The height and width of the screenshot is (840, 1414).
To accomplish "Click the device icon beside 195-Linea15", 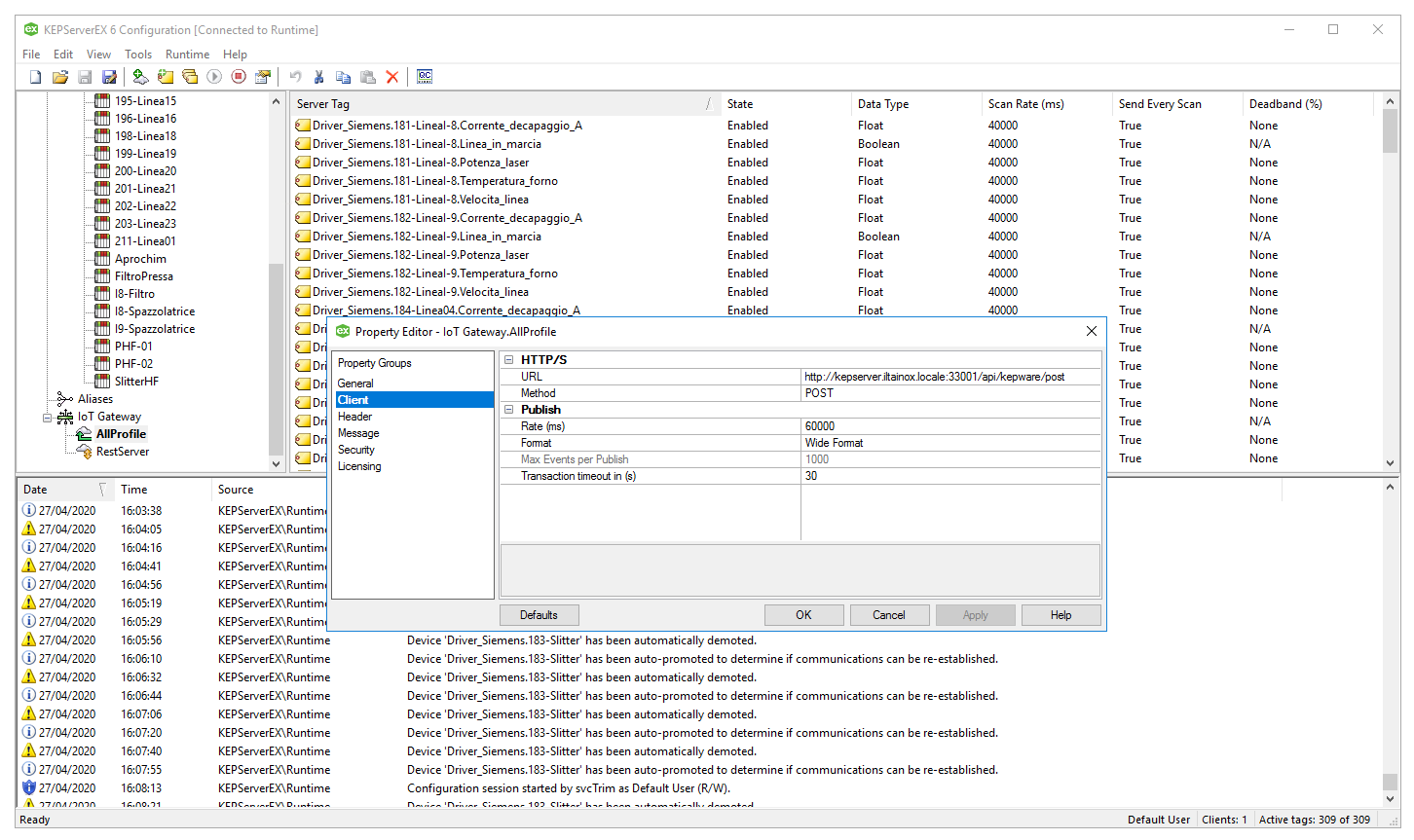I will pos(102,101).
